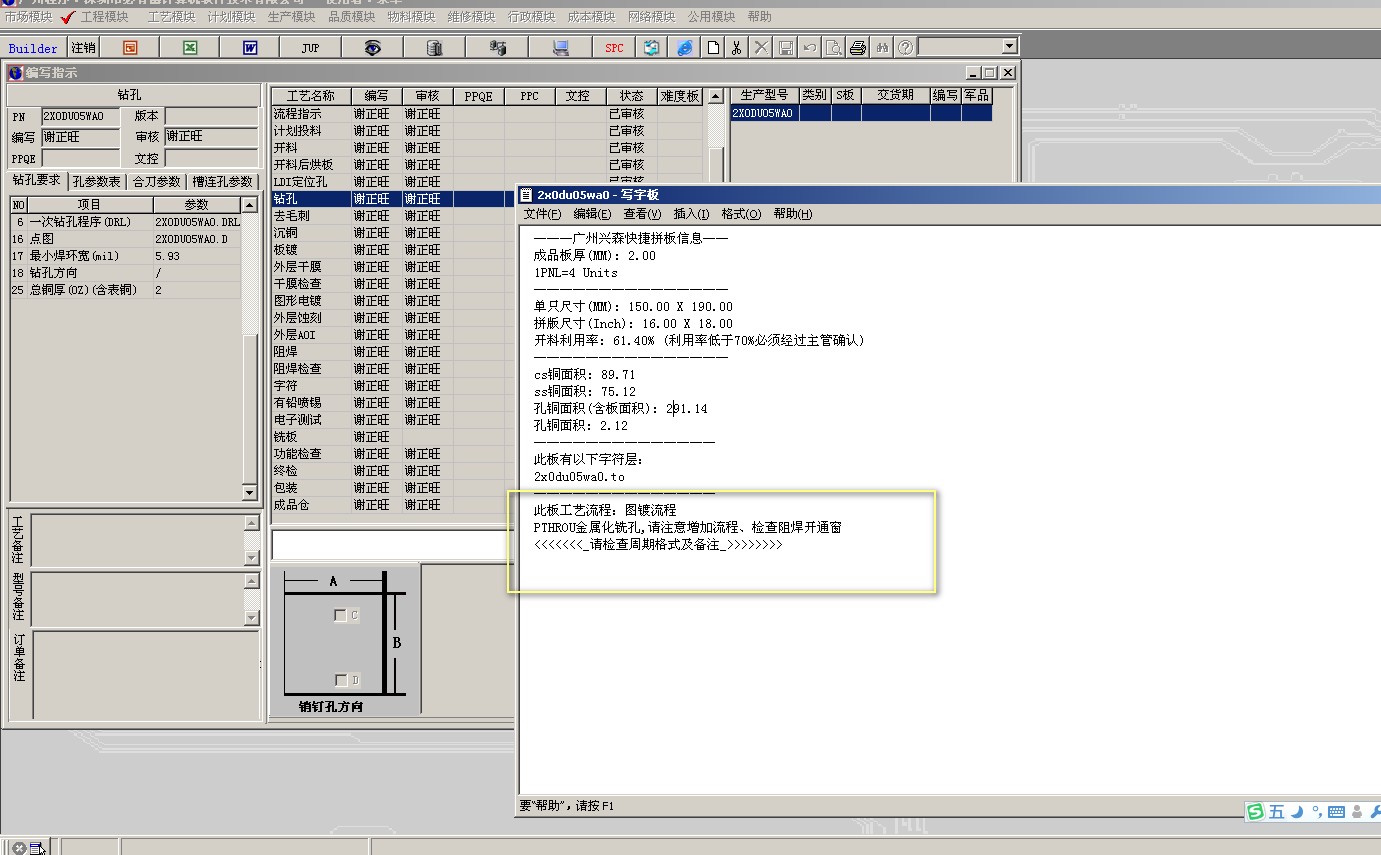Switch to the 合刀参数 tab
Screen dimensions: 1381x855
tap(157, 182)
